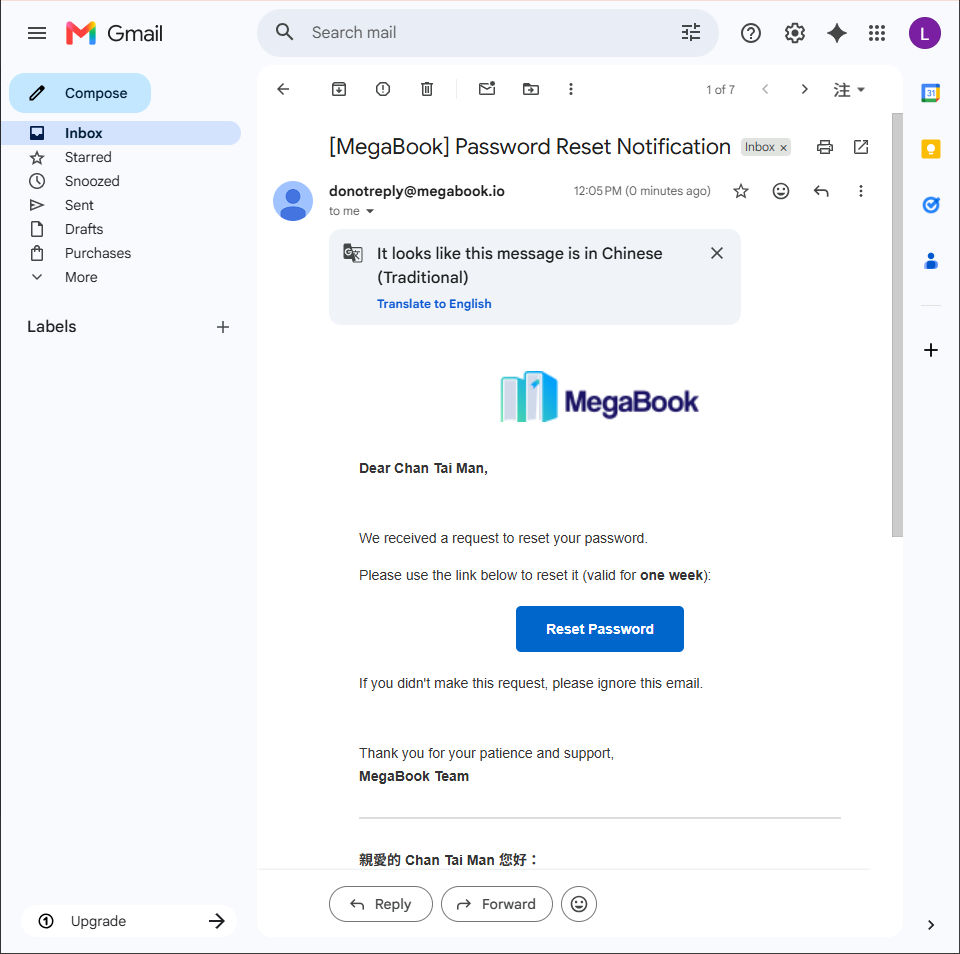Open the main menu hamburger icon
Screen dimensions: 960x954
coord(37,33)
